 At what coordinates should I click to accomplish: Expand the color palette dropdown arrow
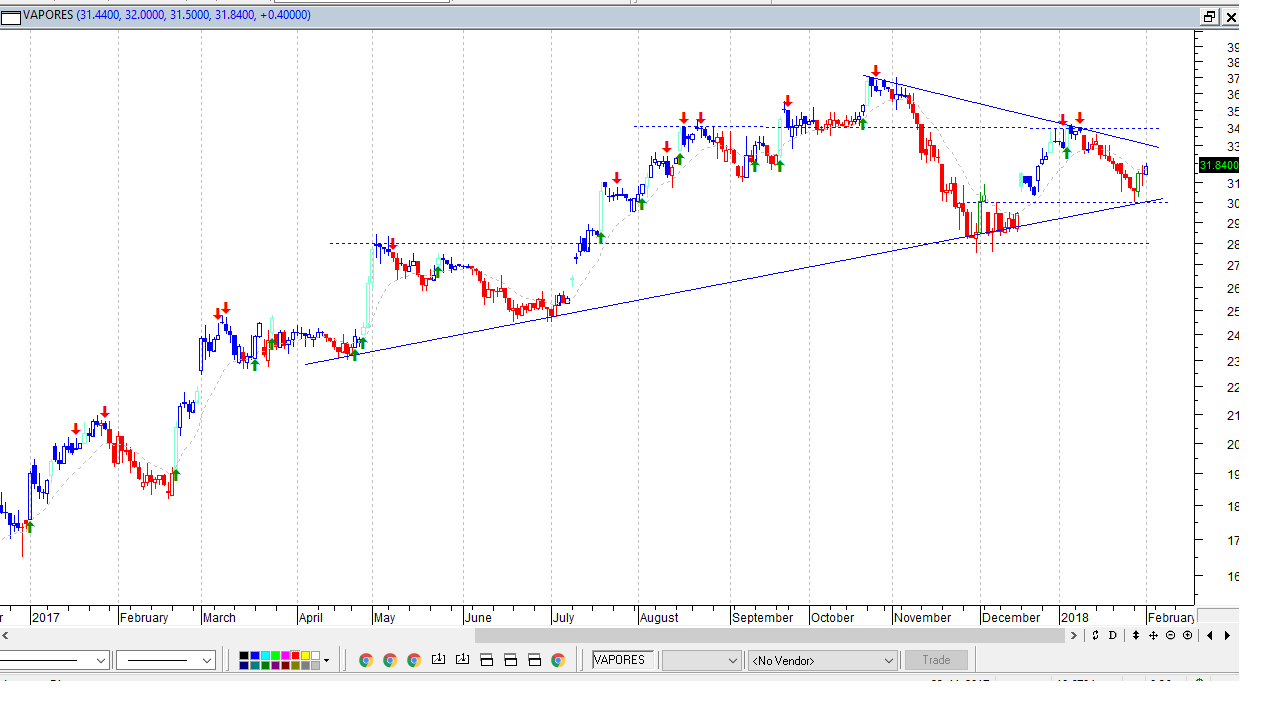(x=326, y=660)
